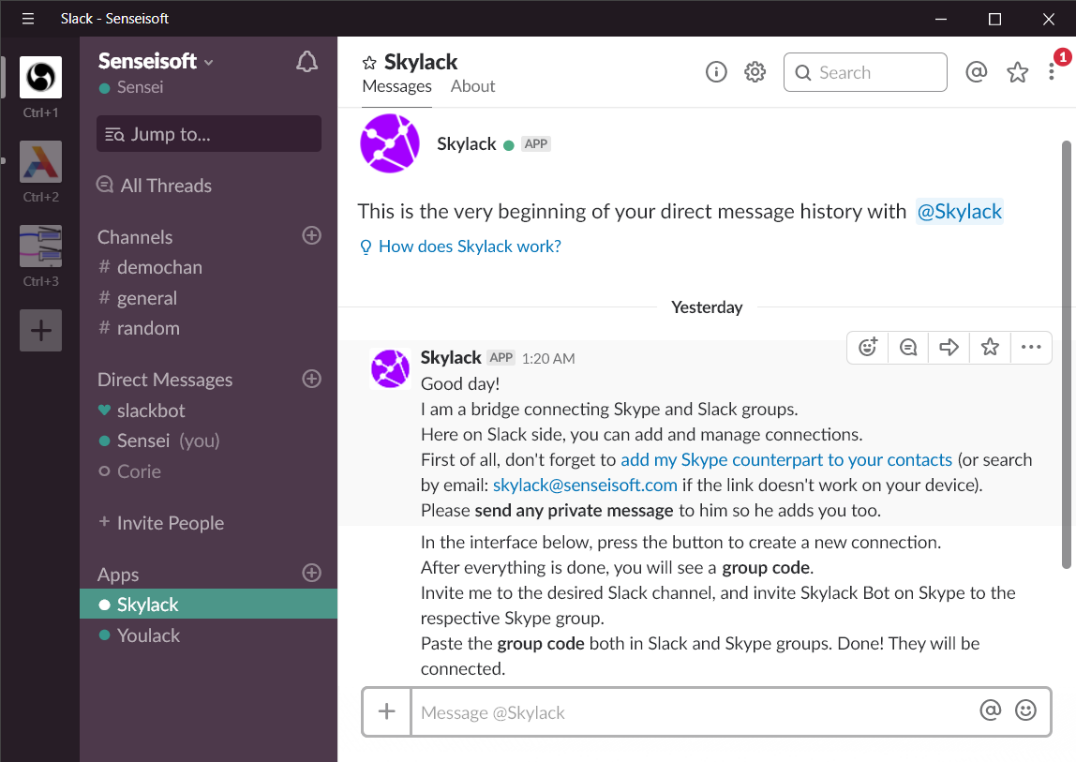The width and height of the screenshot is (1076, 762).
Task: Star the Skylack conversation header
Action: 369,63
